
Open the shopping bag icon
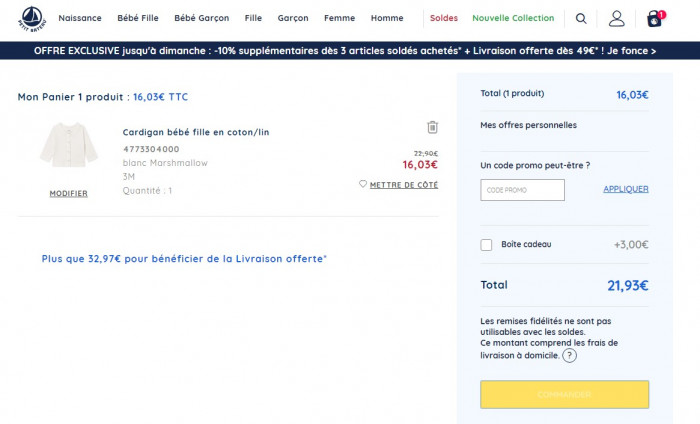coord(654,18)
